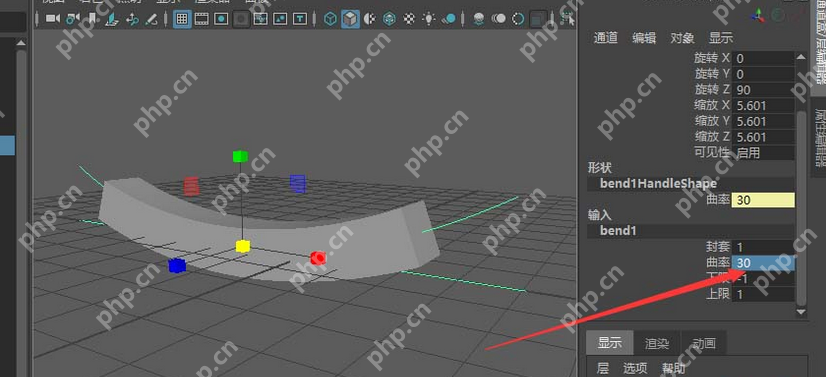Activate the Grease Pencil tool icon
Screen dimensions: 826x377
coord(152,19)
